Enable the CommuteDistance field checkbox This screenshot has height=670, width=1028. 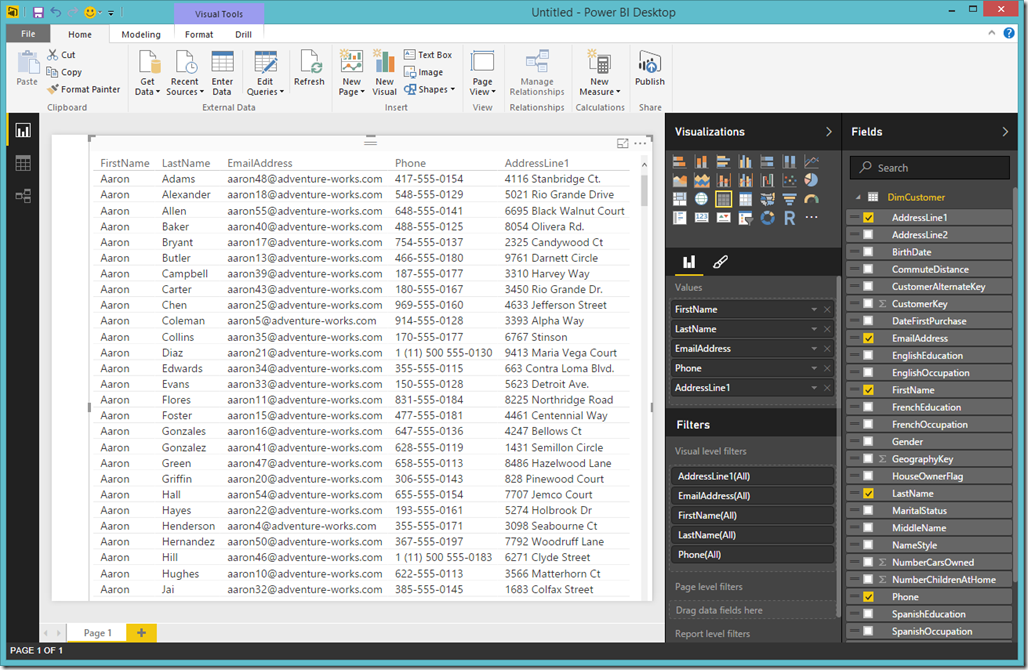pyautogui.click(x=868, y=269)
